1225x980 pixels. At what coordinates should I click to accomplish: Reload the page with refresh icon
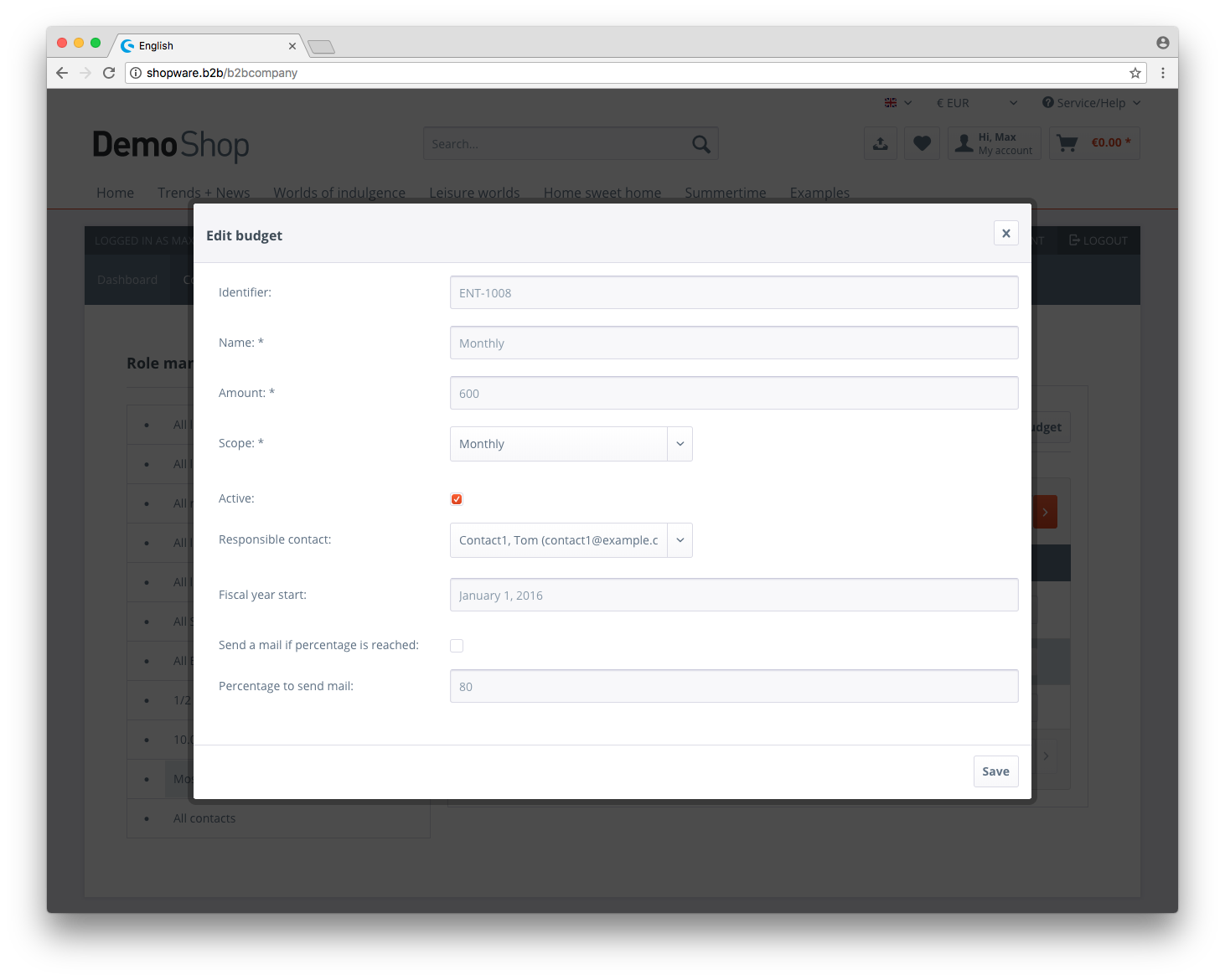109,73
